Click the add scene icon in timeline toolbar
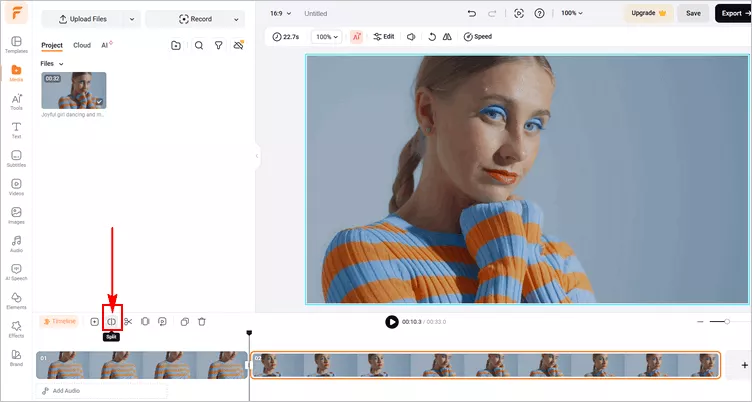The image size is (752, 402). pyautogui.click(x=94, y=321)
